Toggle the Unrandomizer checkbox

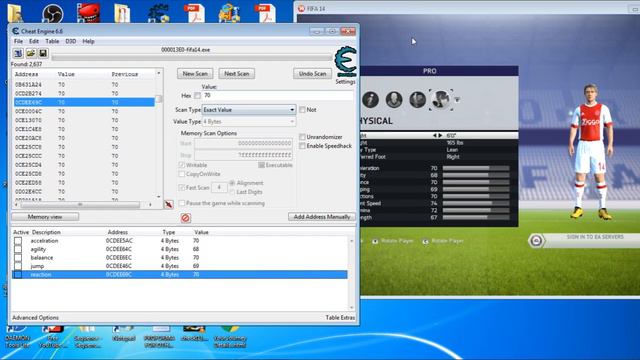tap(302, 137)
